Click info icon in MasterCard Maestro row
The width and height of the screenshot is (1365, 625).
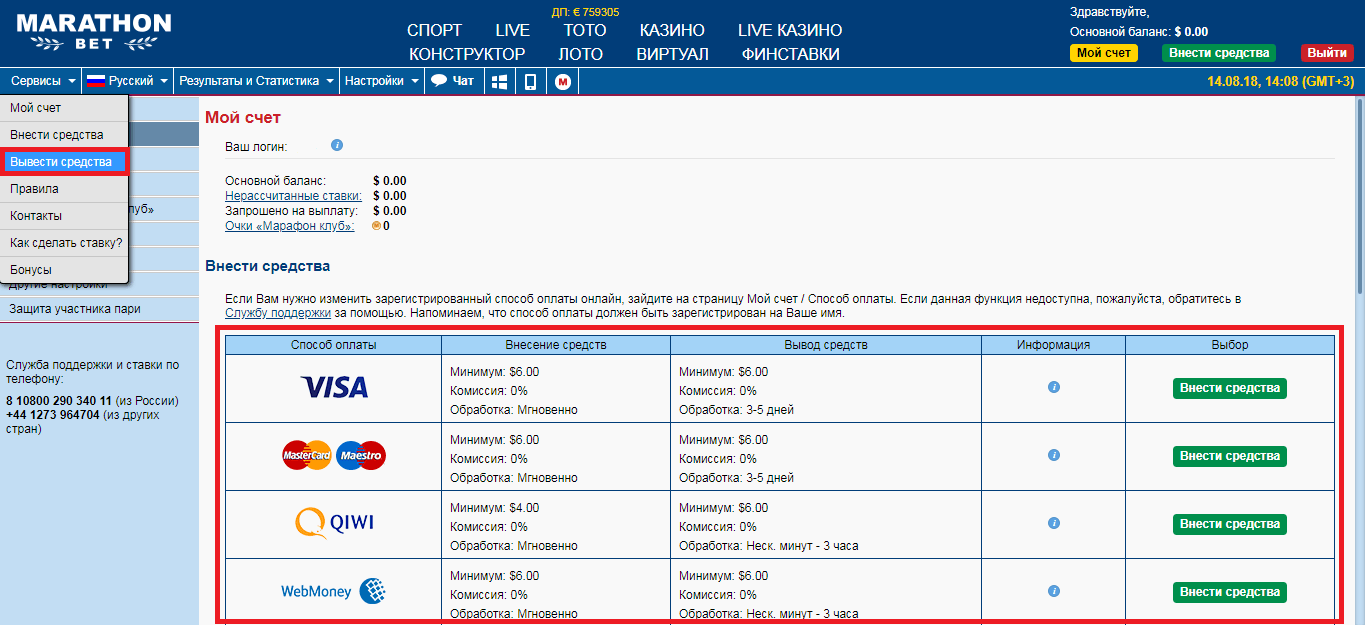tap(1053, 455)
